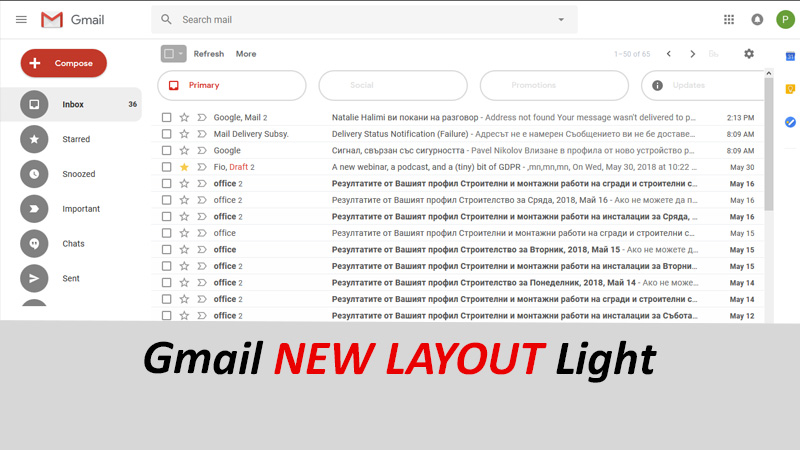Viewport: 800px width, 450px height.
Task: Open the main menu hamburger icon
Action: pos(21,19)
